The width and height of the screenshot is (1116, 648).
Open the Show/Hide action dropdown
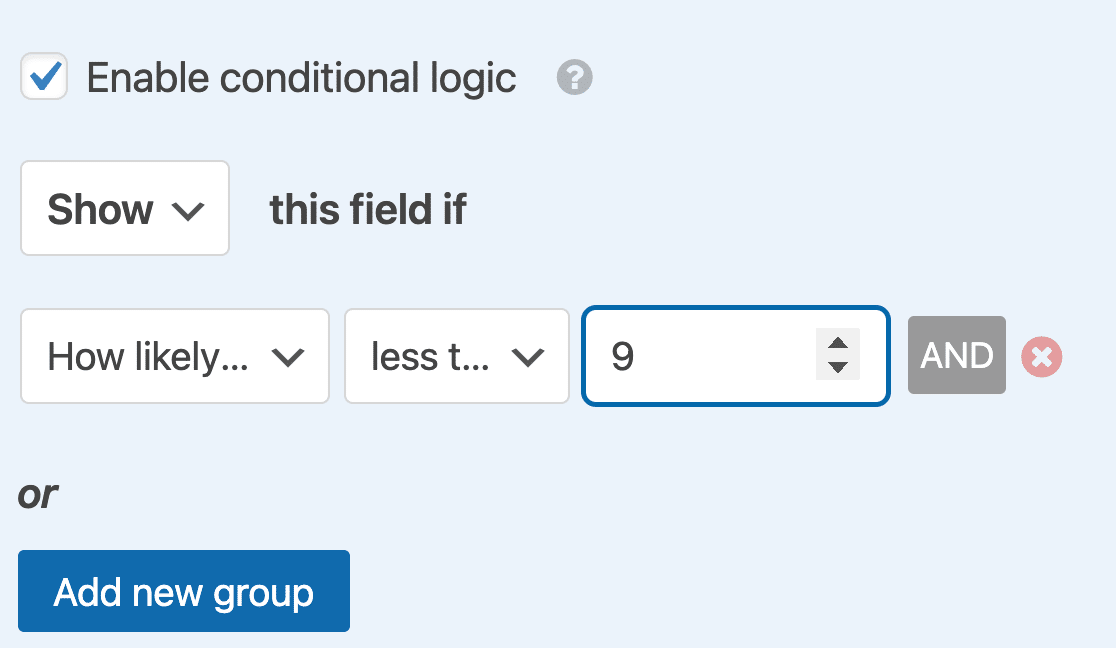[125, 208]
